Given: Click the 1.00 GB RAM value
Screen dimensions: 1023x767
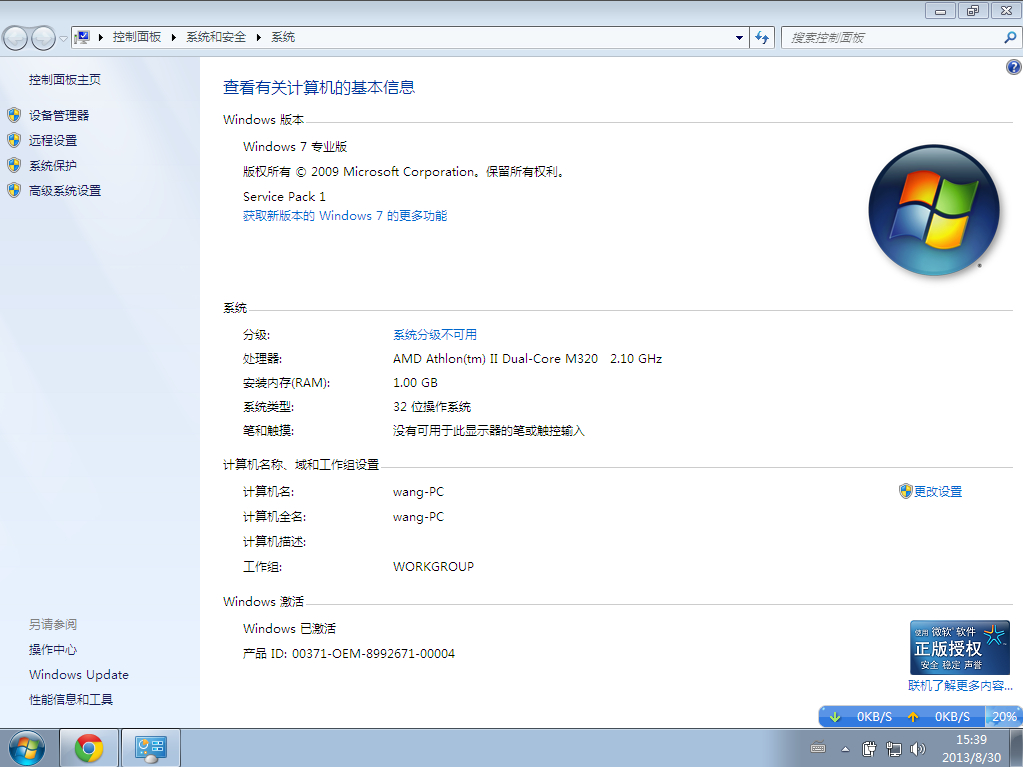Looking at the screenshot, I should [x=415, y=383].
